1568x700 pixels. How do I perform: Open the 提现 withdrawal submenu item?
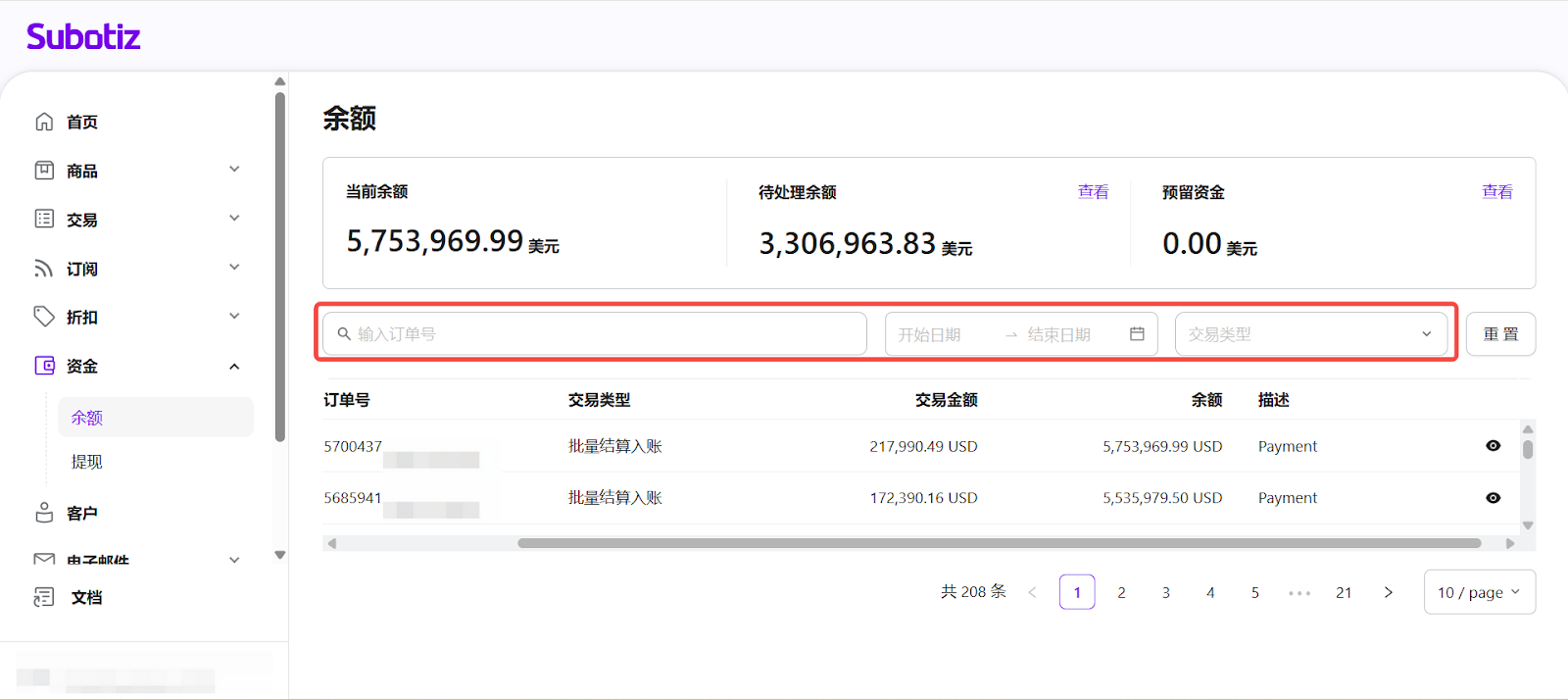87,462
